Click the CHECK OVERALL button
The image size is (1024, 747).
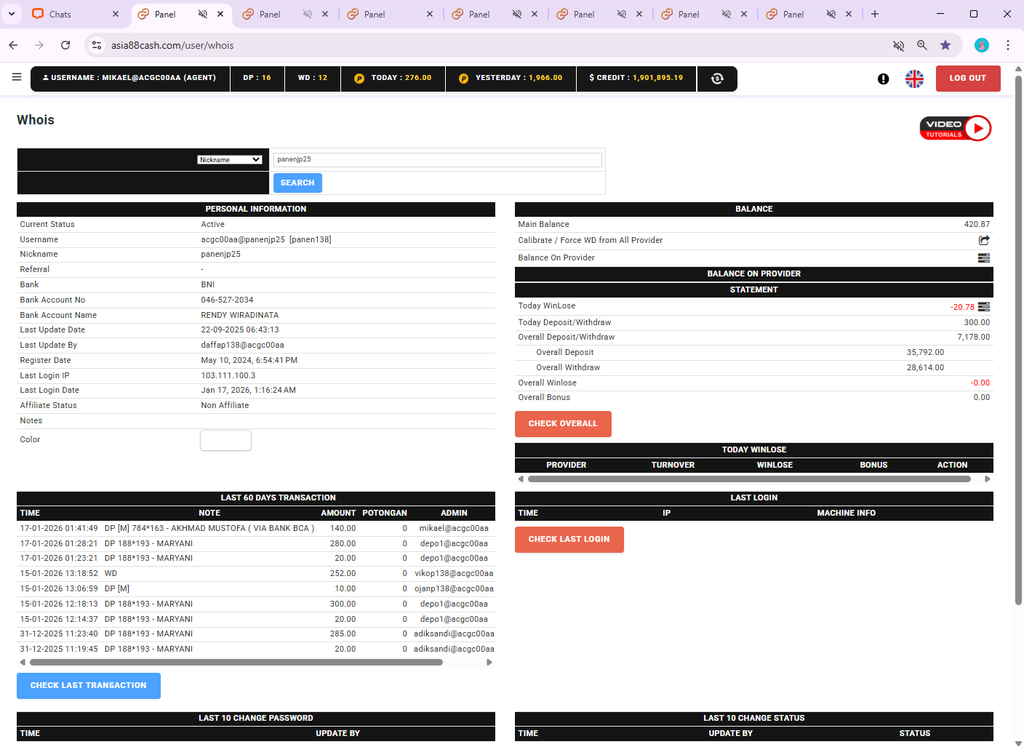pos(562,424)
